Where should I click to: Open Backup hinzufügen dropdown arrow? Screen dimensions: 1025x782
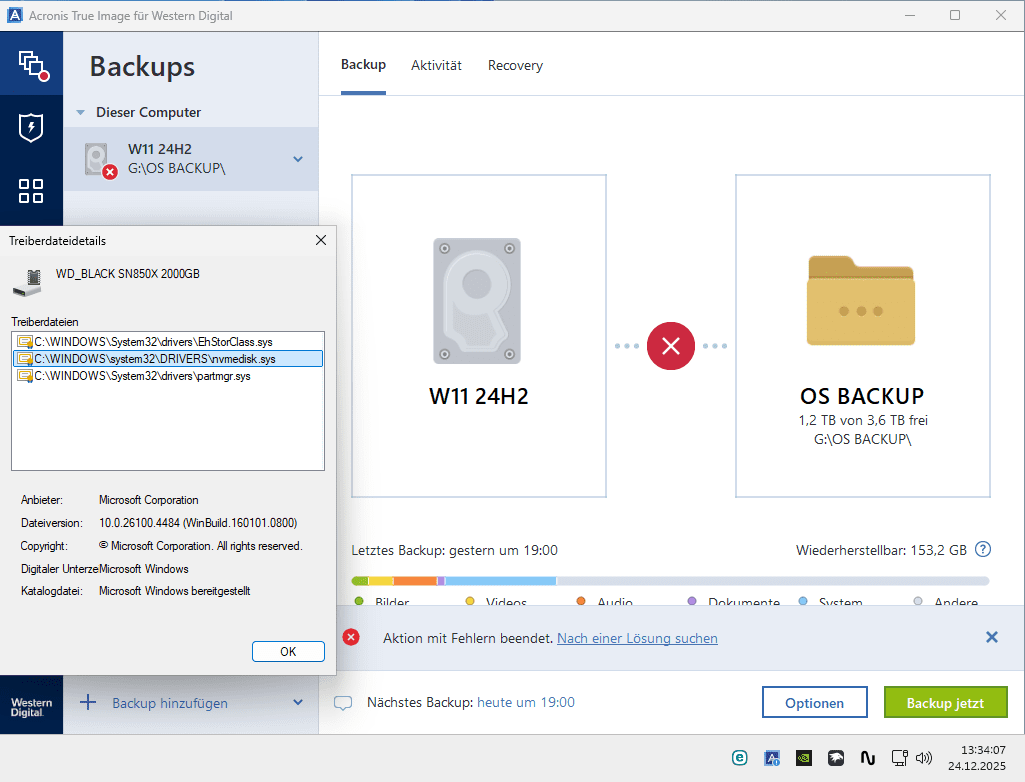click(298, 702)
